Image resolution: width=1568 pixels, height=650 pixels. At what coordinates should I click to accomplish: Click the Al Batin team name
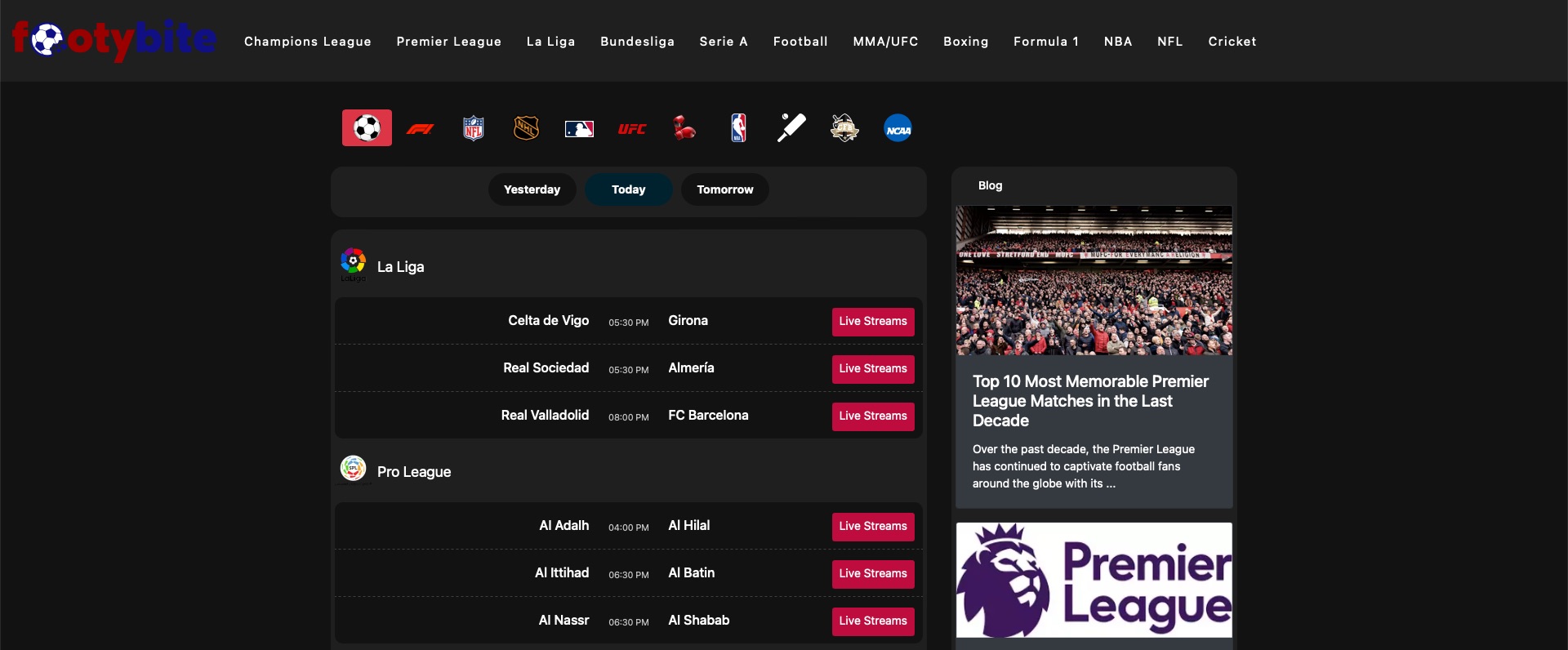(691, 573)
